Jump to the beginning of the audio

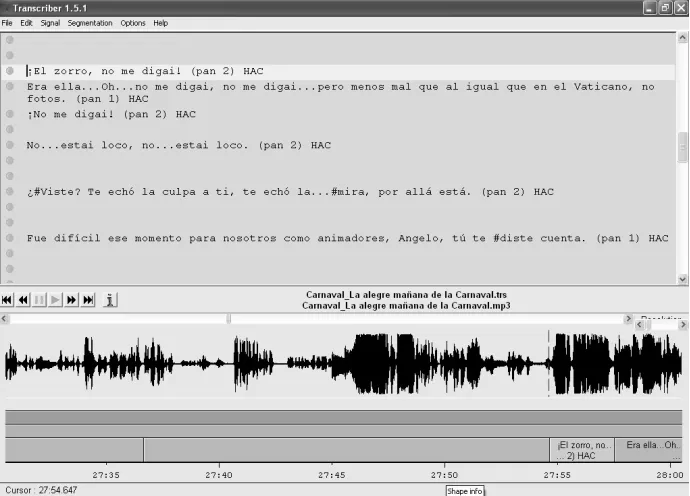point(7,300)
